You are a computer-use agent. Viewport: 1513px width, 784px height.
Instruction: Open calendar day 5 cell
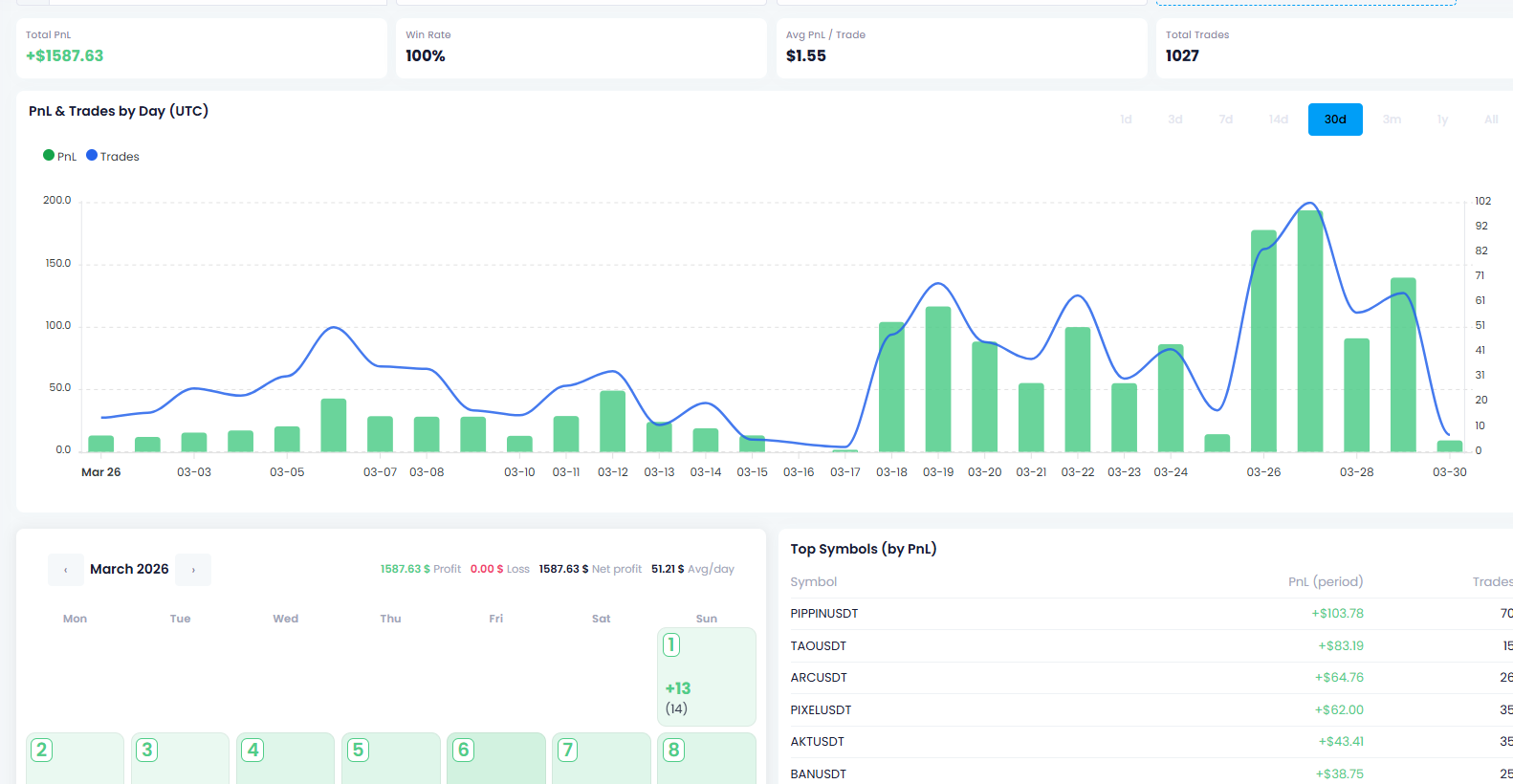390,758
